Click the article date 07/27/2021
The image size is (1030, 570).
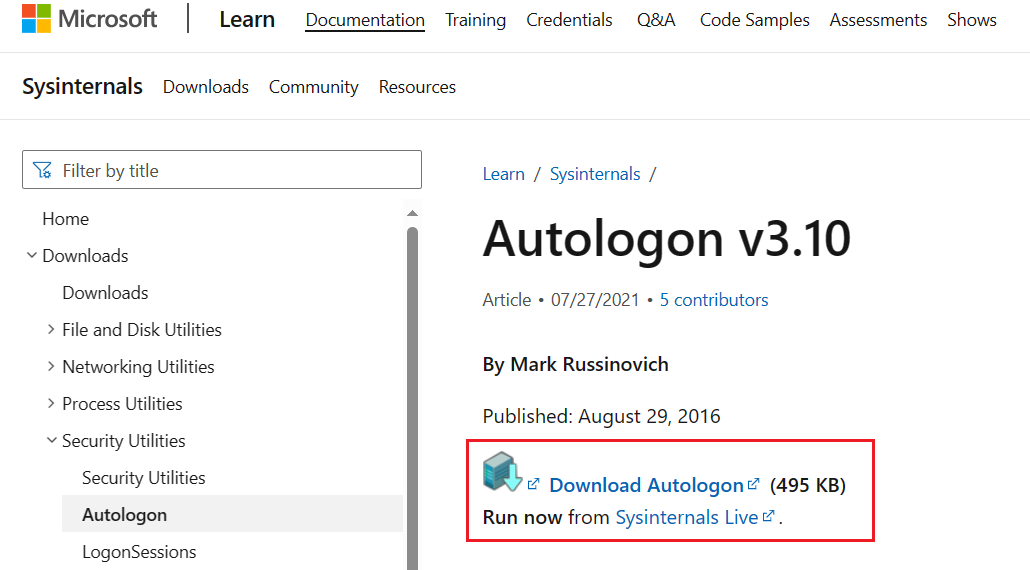[595, 300]
